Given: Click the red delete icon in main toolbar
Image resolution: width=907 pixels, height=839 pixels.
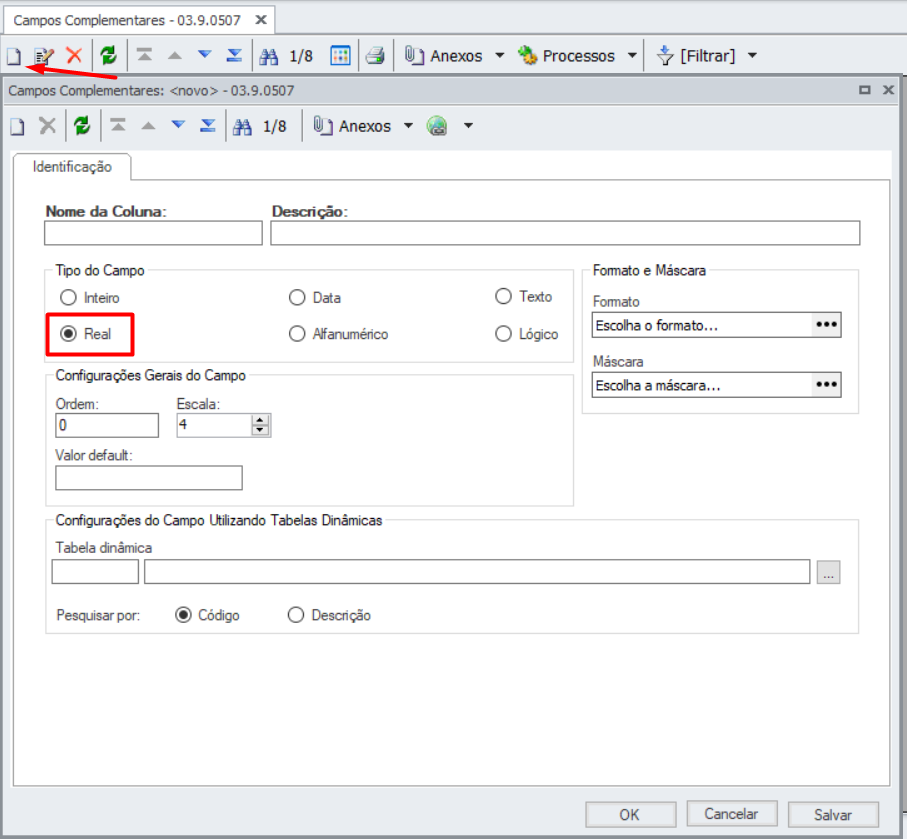Looking at the screenshot, I should (x=74, y=56).
